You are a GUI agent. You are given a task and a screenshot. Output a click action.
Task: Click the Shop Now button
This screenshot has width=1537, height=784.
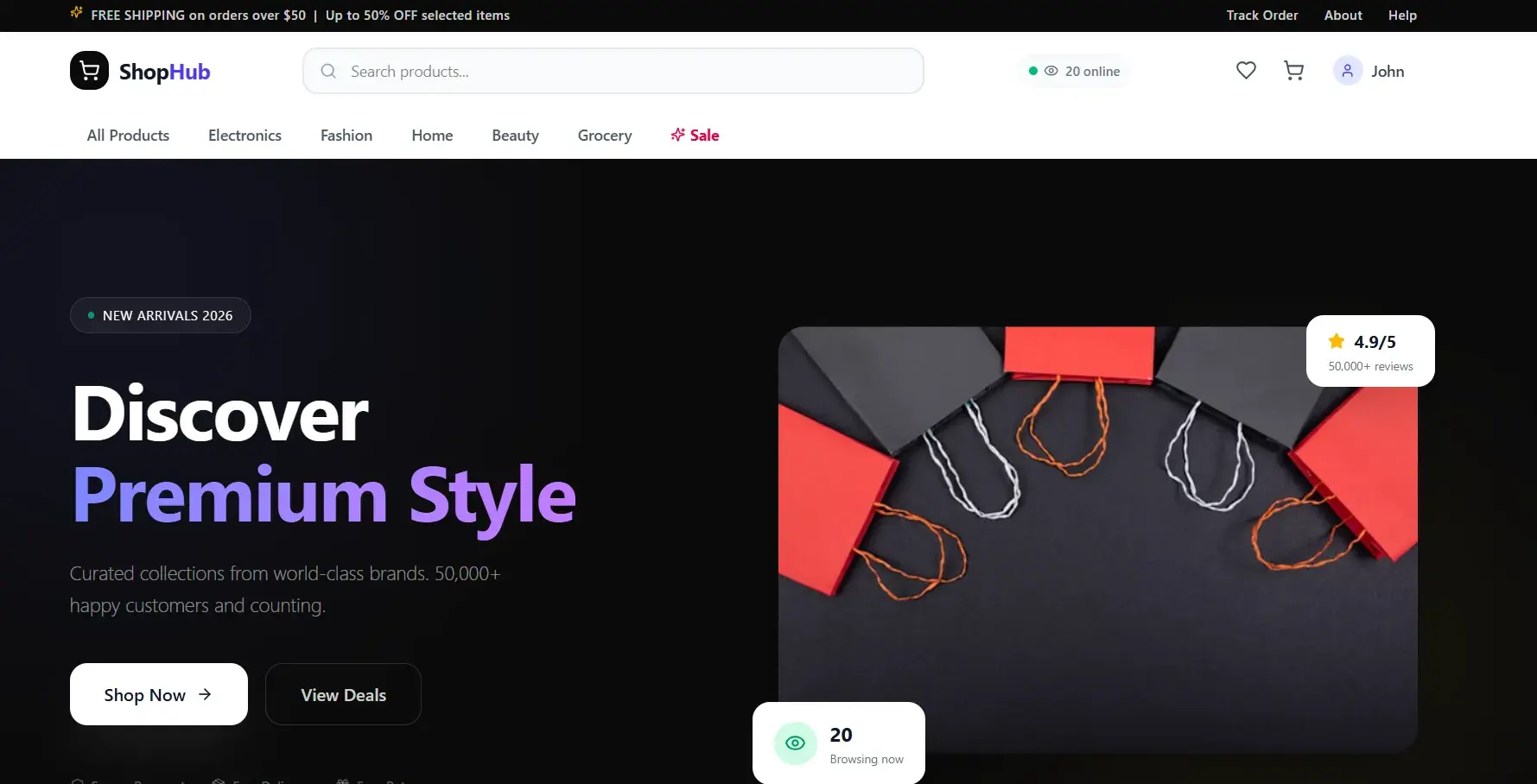(x=159, y=694)
